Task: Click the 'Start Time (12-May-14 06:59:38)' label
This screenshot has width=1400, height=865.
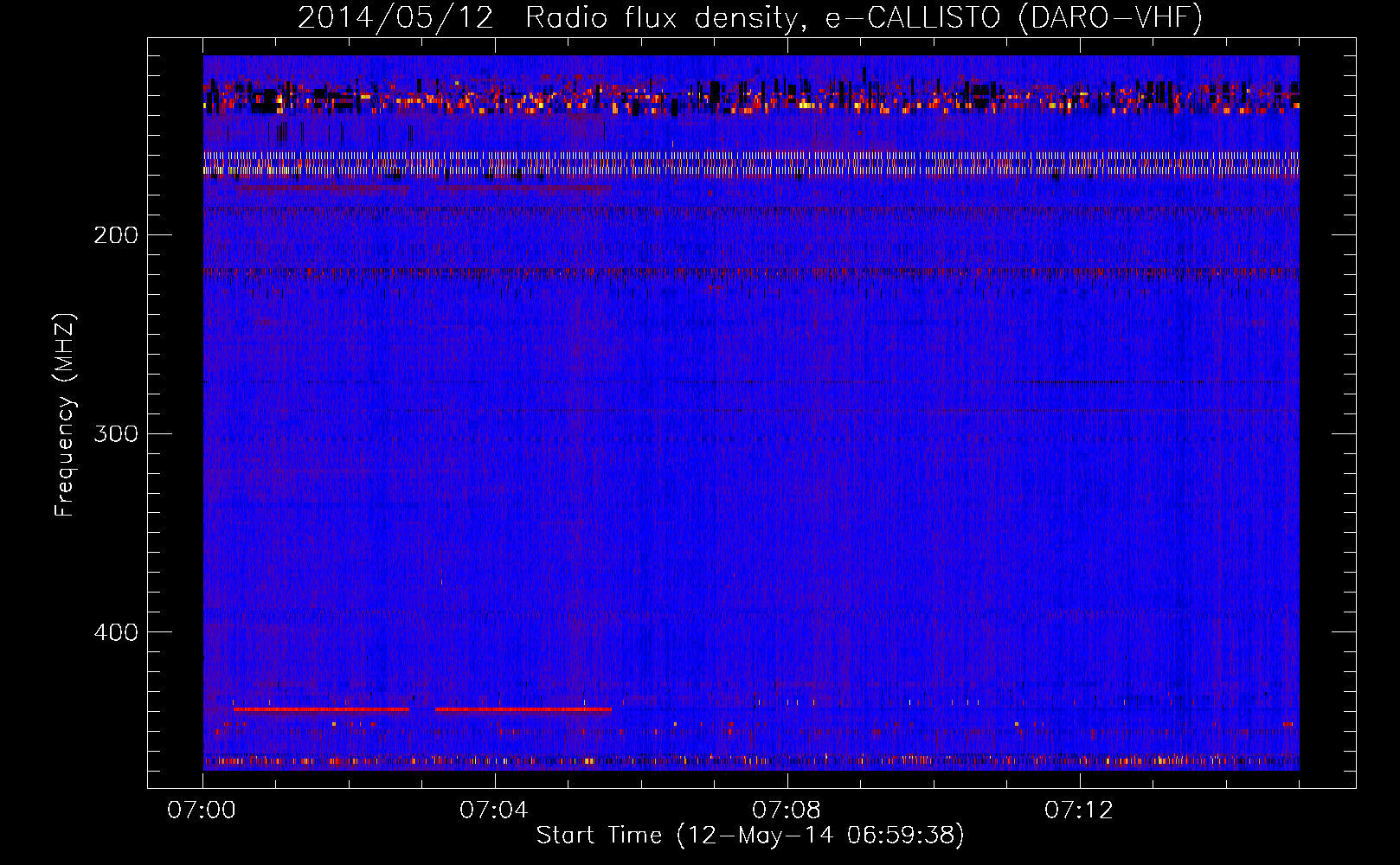Action: click(x=750, y=836)
